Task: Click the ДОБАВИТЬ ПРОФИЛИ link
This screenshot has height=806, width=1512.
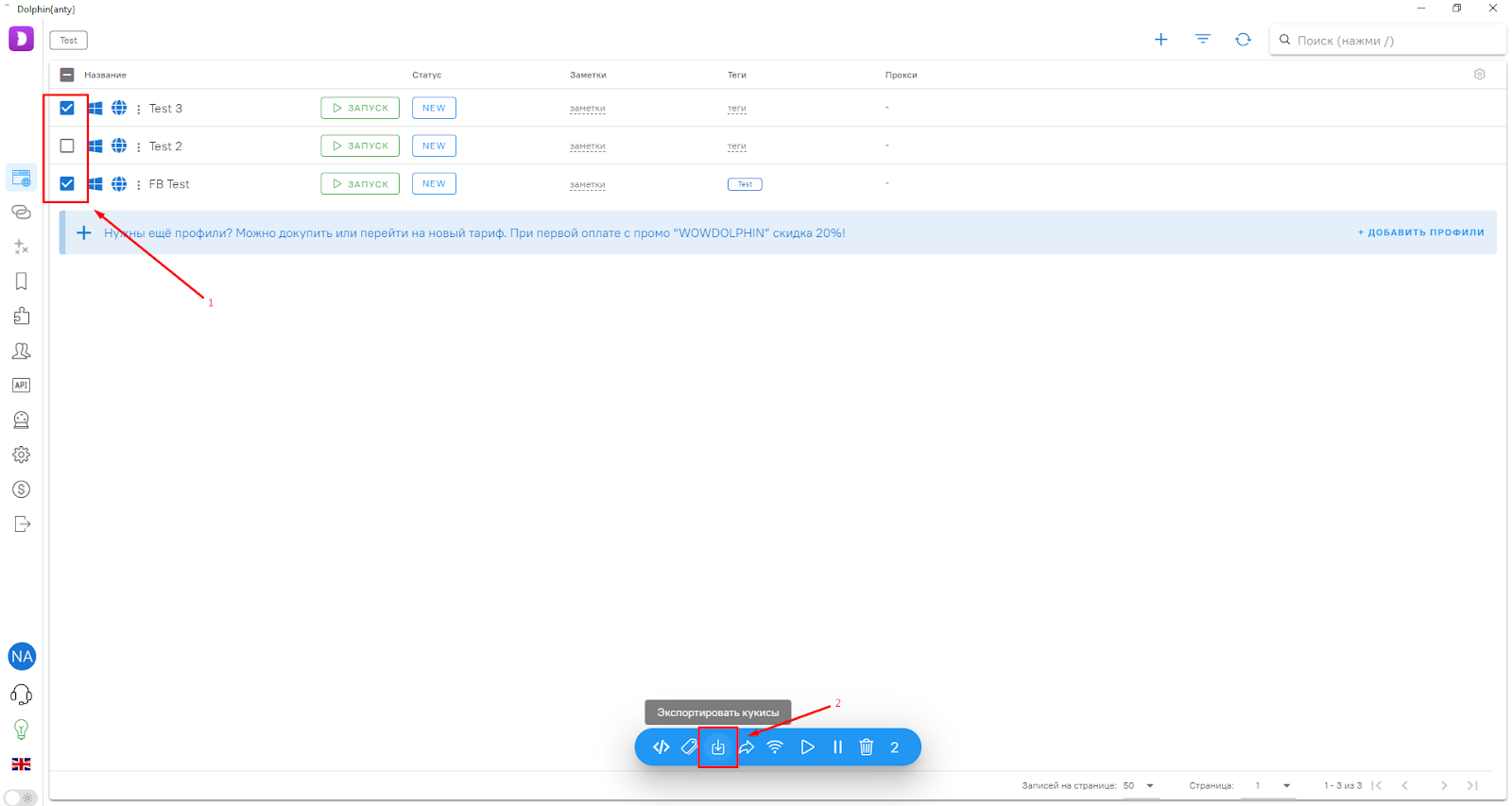Action: (x=1420, y=232)
